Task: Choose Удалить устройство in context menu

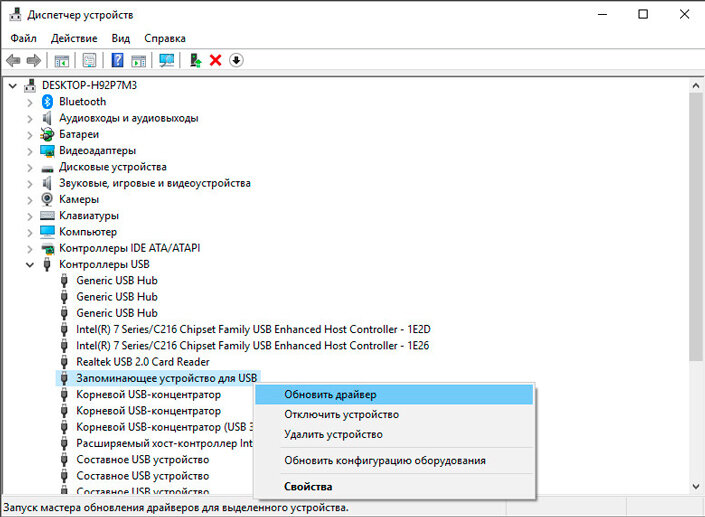Action: point(394,434)
